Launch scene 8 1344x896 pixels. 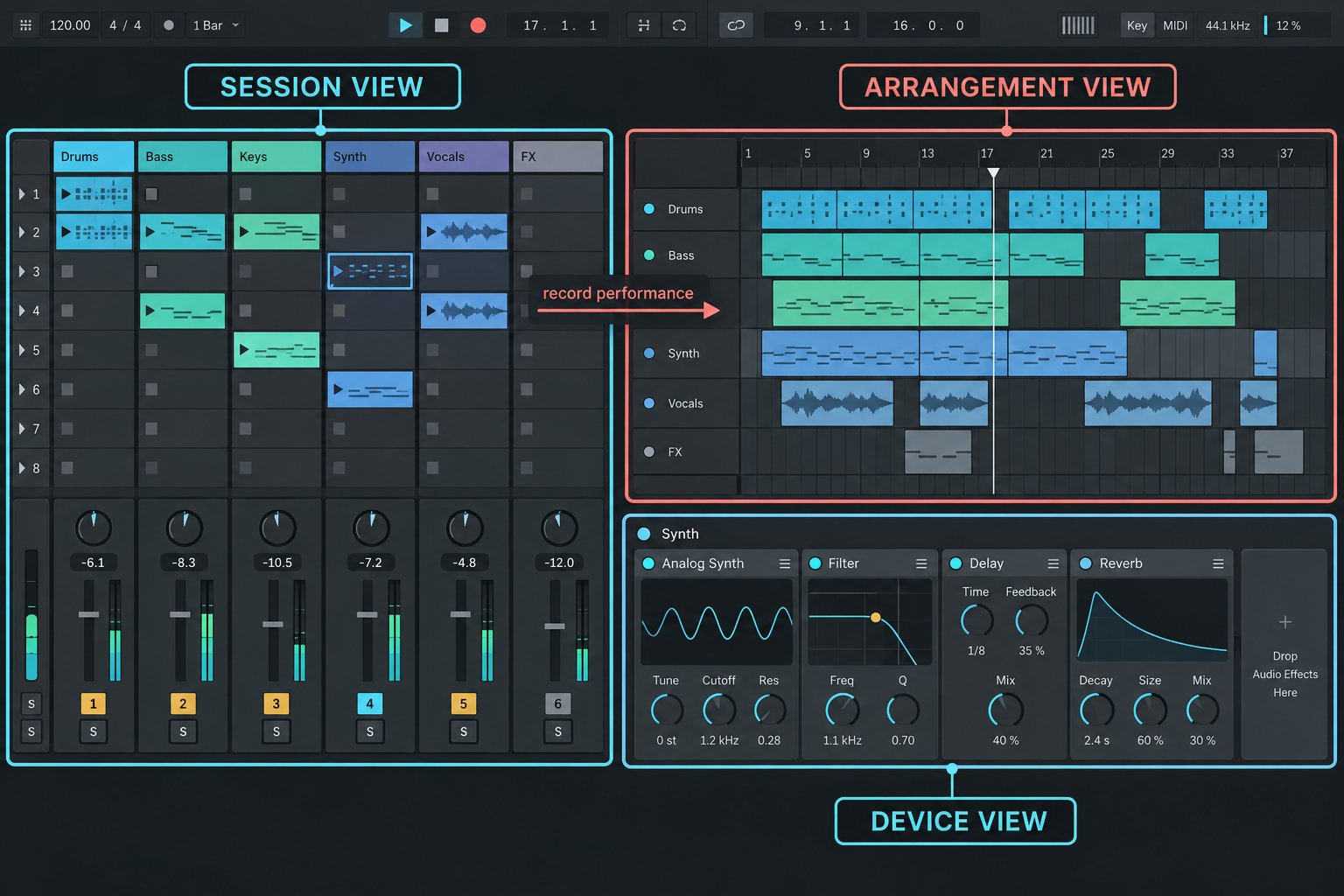point(22,468)
